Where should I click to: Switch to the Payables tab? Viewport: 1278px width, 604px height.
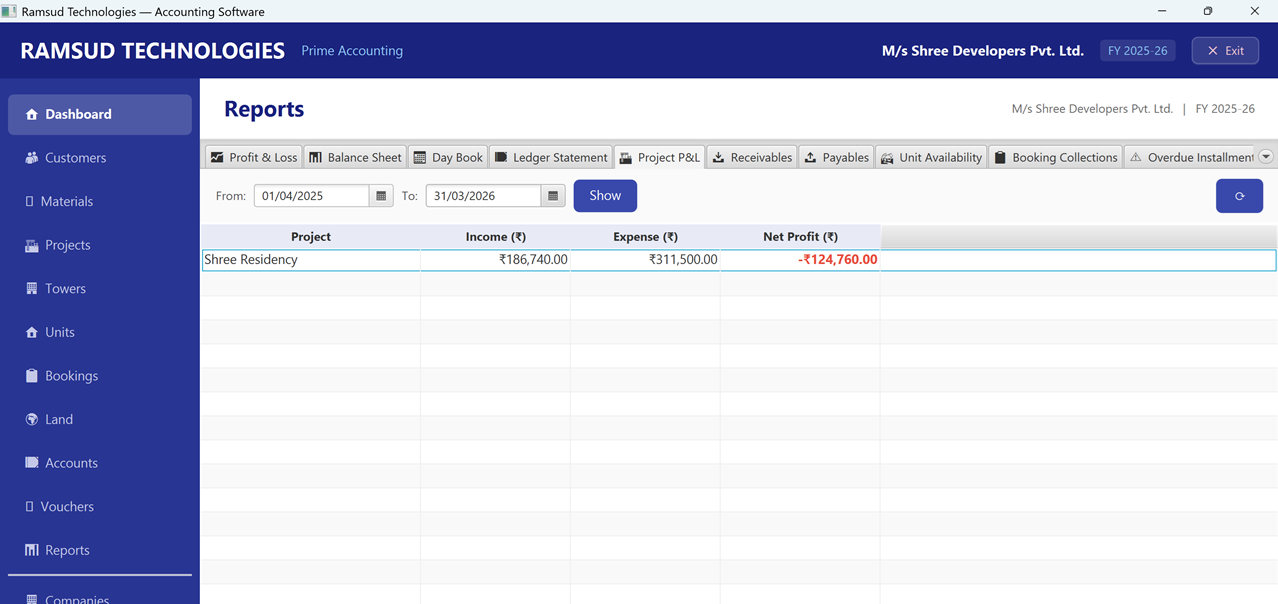click(837, 157)
